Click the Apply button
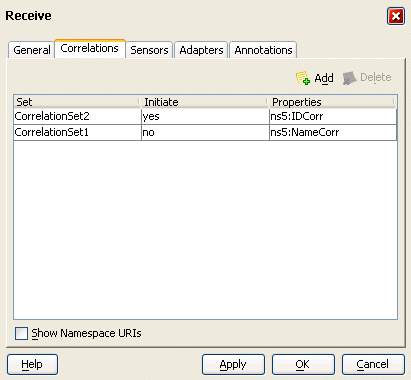 click(x=233, y=364)
